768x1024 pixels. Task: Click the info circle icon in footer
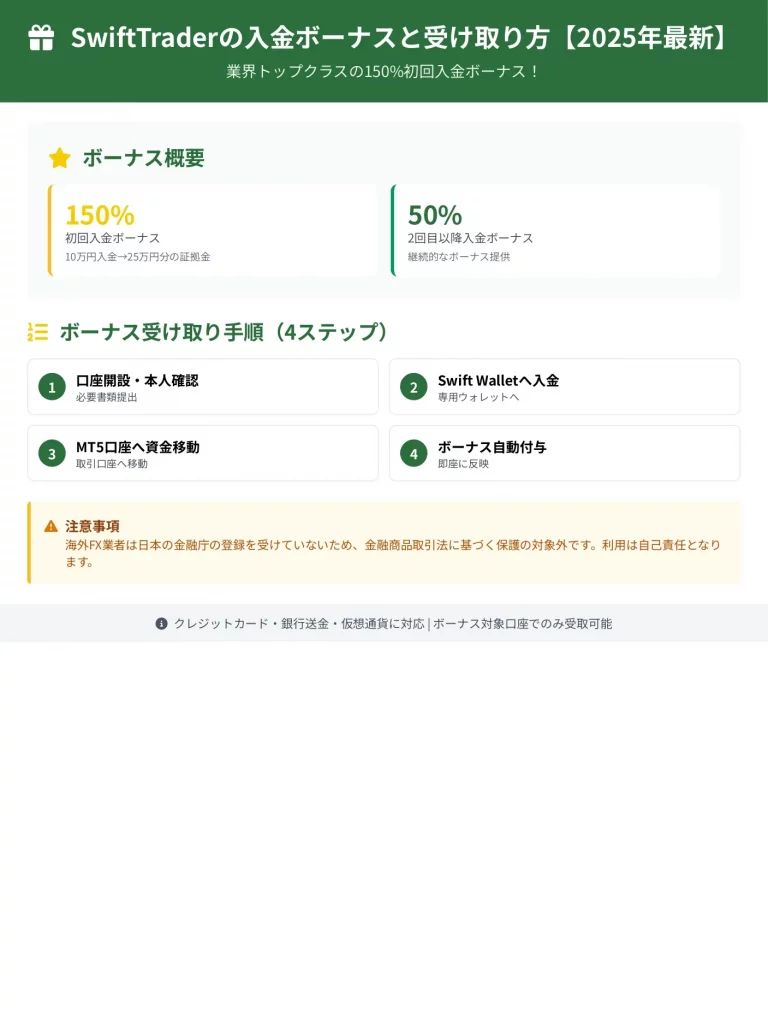pyautogui.click(x=161, y=623)
